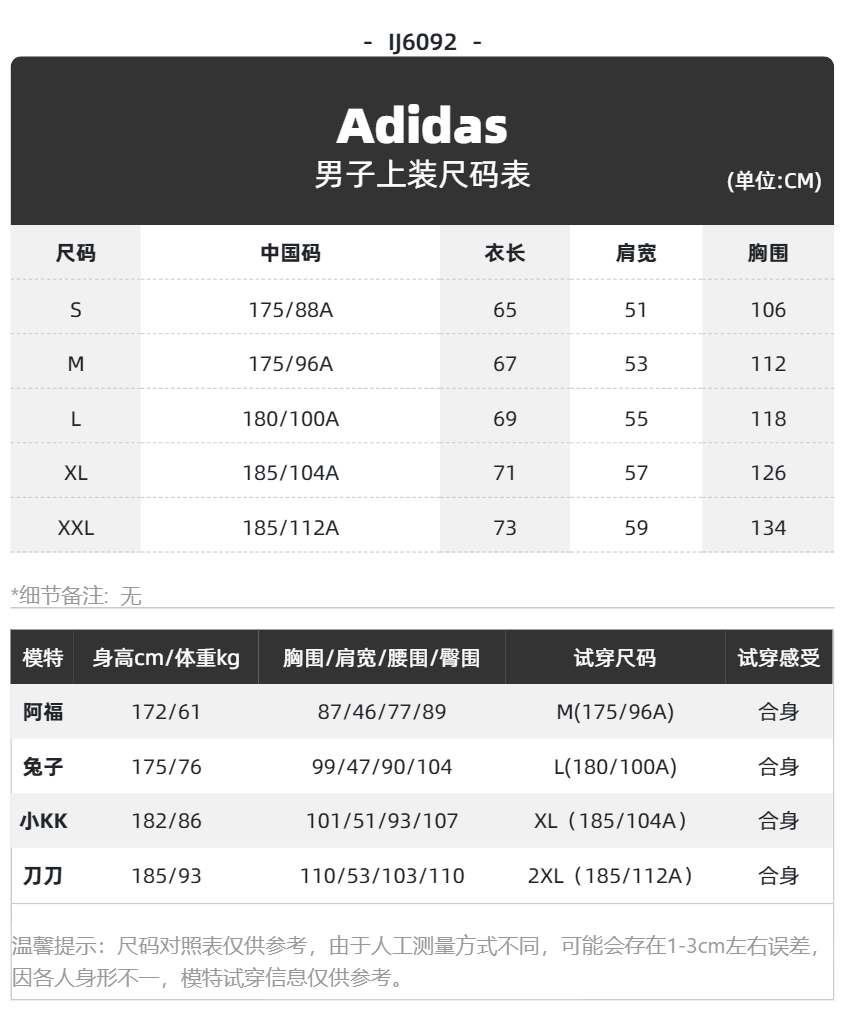Click the 试穿感受 column header
The height and width of the screenshot is (1022, 846).
tap(779, 658)
